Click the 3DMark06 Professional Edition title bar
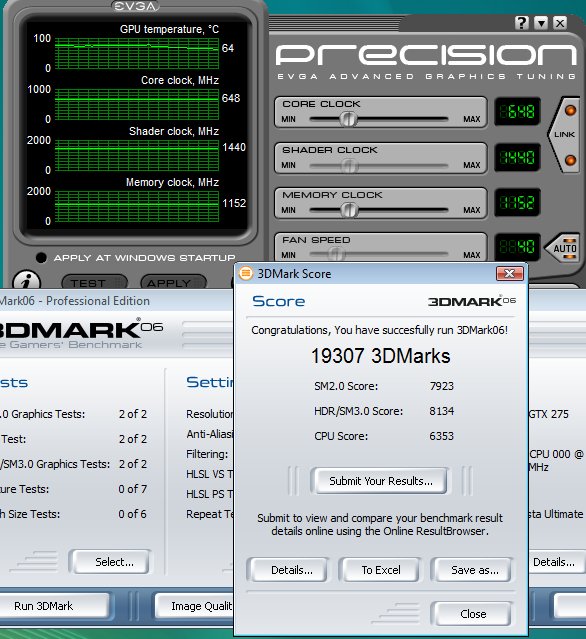586x639 pixels. 116,301
